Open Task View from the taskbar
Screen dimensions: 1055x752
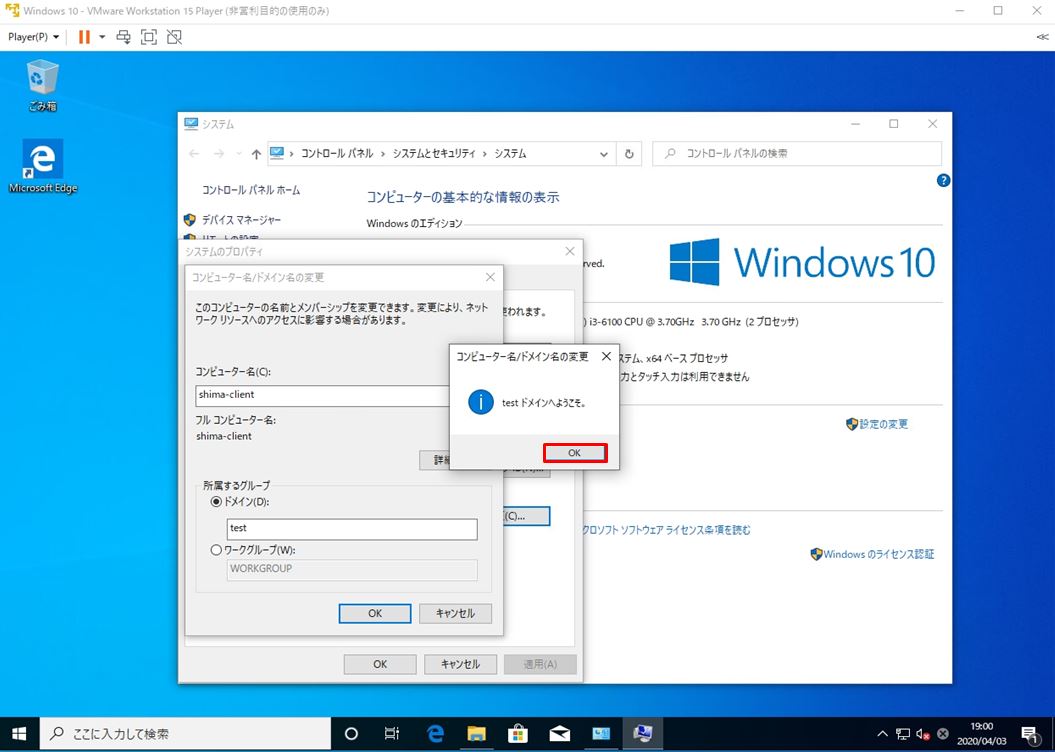[x=392, y=734]
